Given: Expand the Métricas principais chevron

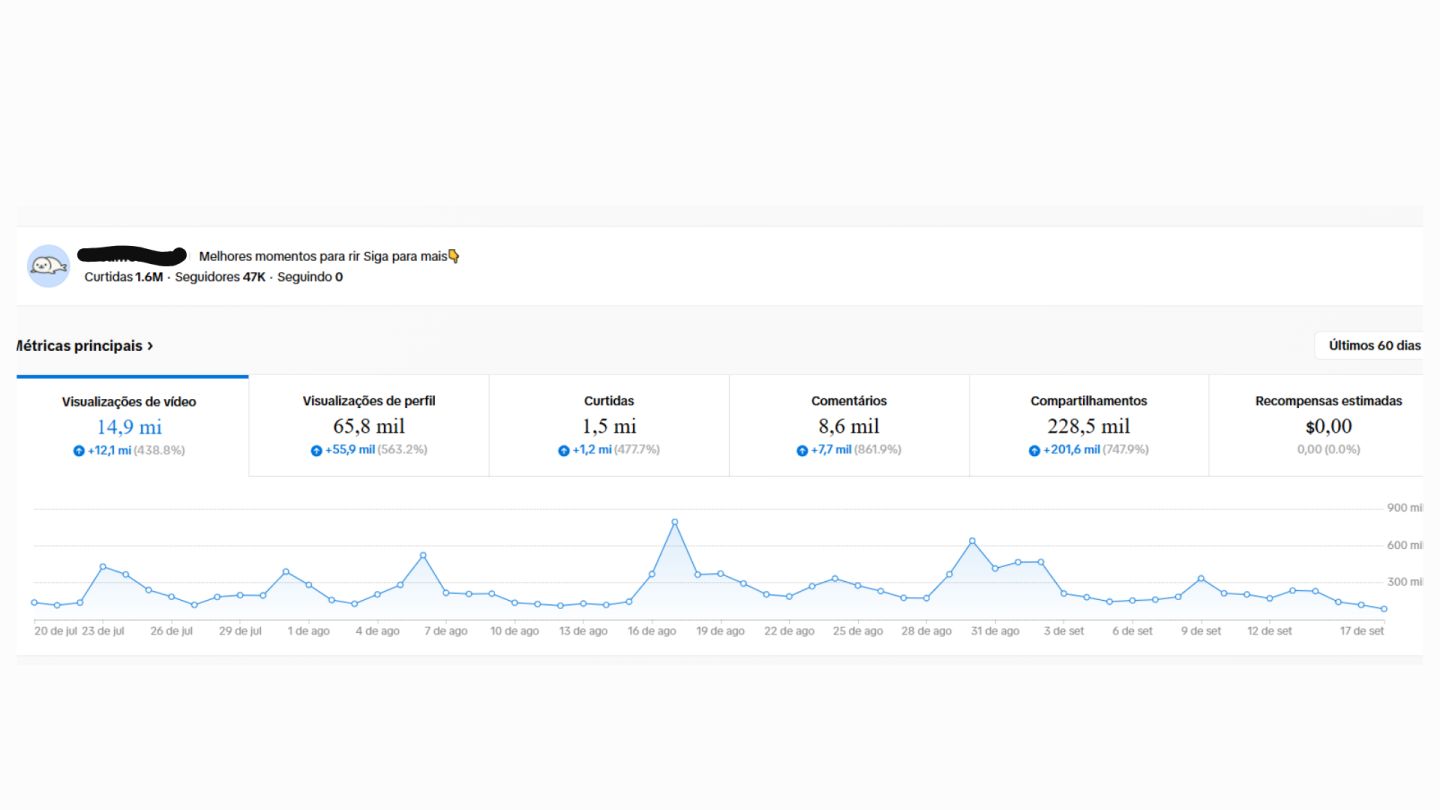Looking at the screenshot, I should [150, 346].
